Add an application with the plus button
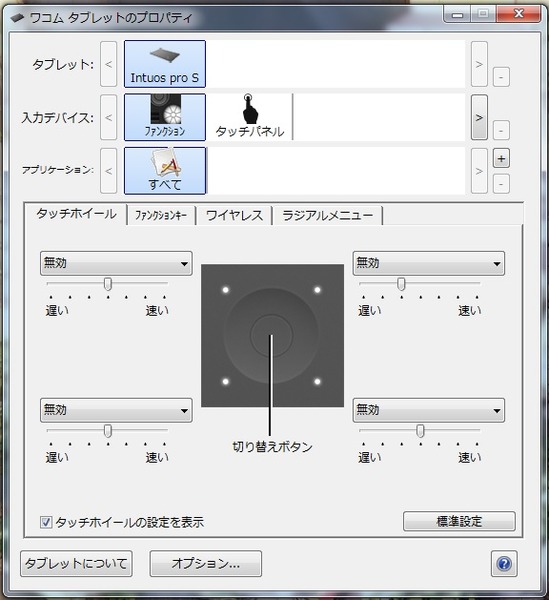The width and height of the screenshot is (549, 600). (501, 158)
